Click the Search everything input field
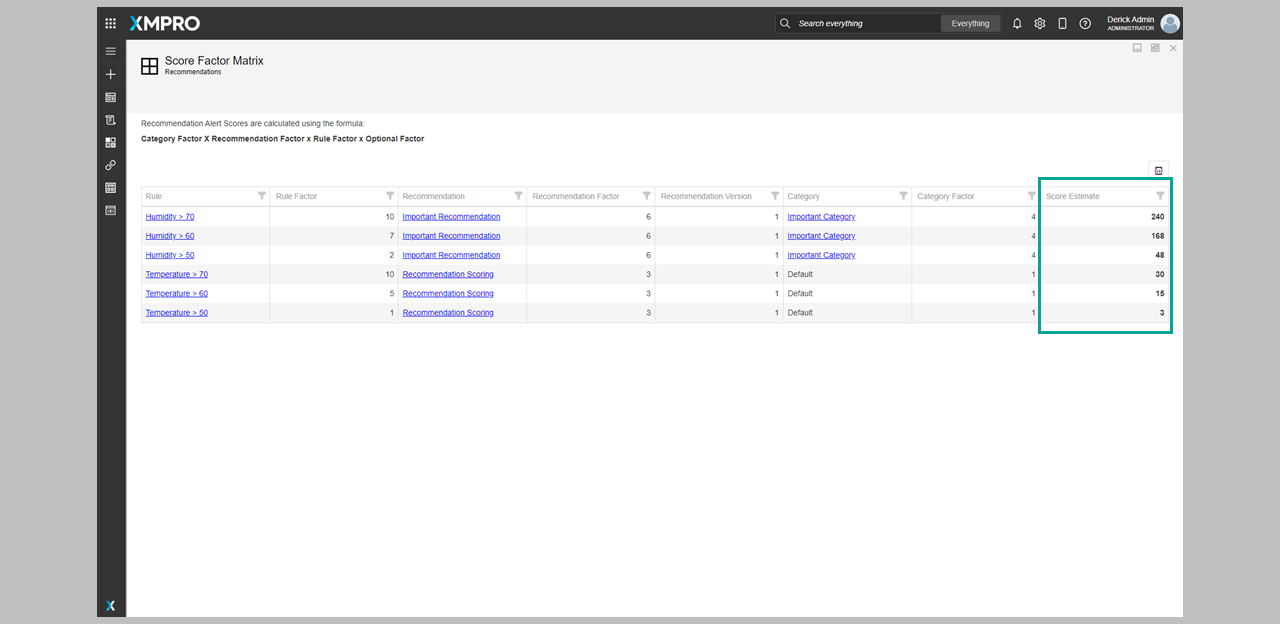Viewport: 1280px width, 624px height. pyautogui.click(x=865, y=23)
